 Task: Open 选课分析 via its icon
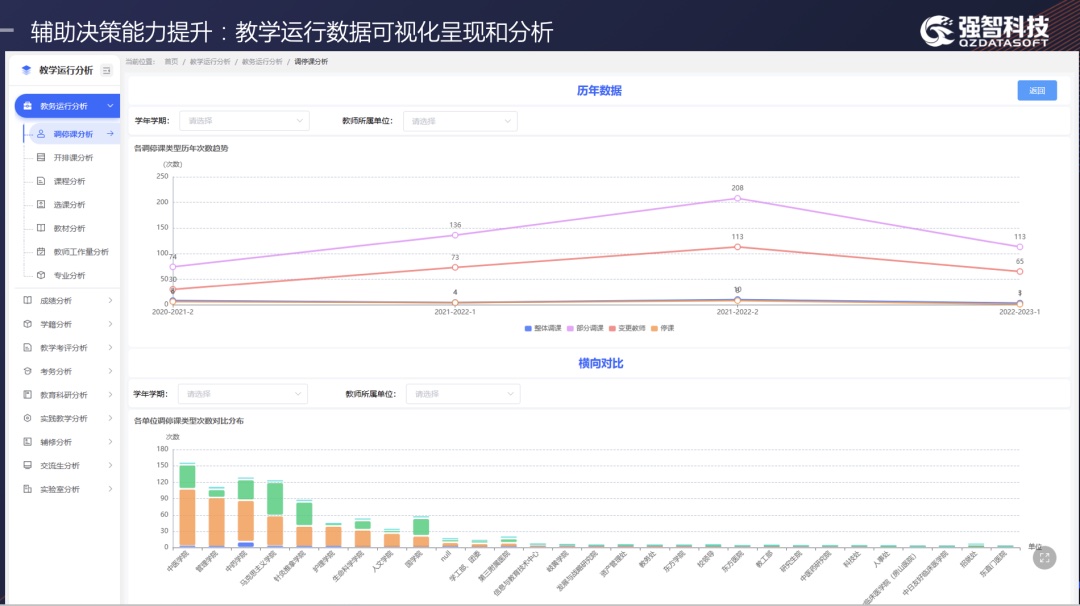pos(41,205)
